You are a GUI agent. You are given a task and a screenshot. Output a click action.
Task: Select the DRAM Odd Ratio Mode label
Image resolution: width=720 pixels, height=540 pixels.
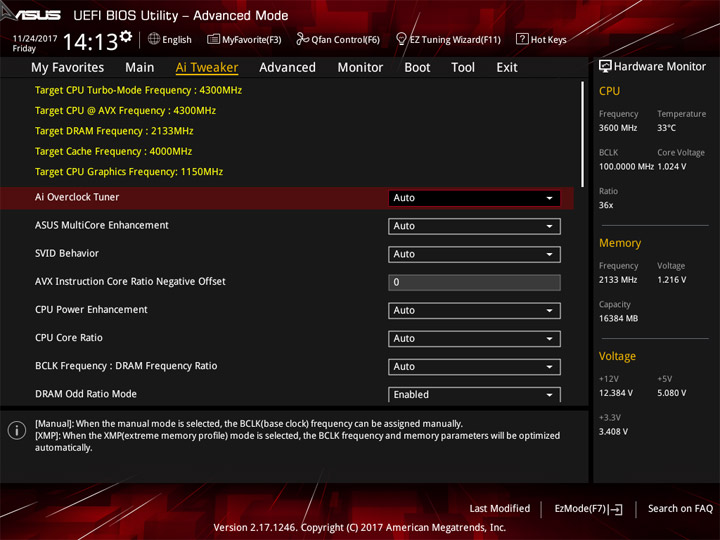86,394
